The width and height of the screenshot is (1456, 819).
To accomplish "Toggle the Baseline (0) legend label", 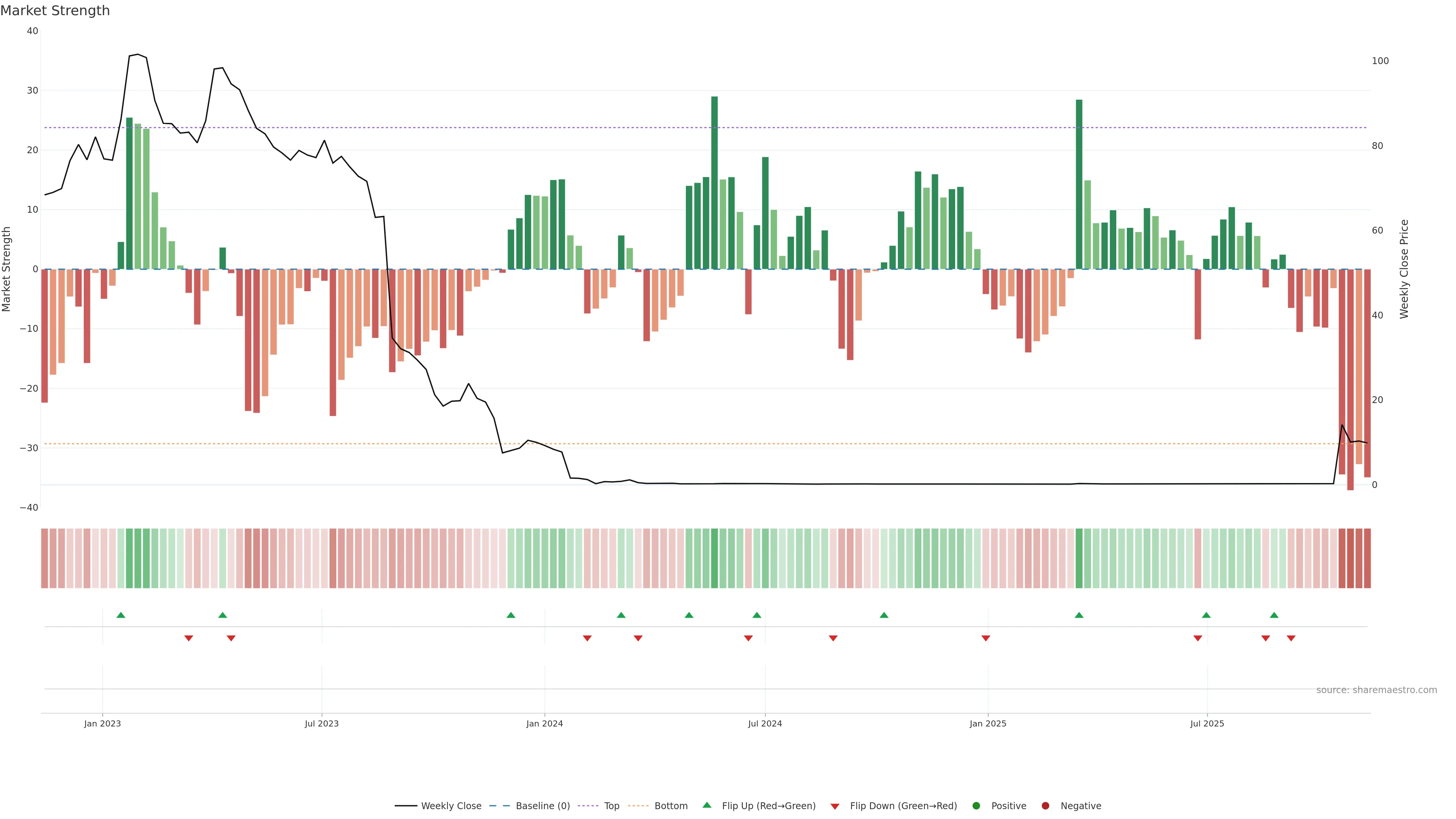I will (x=543, y=805).
